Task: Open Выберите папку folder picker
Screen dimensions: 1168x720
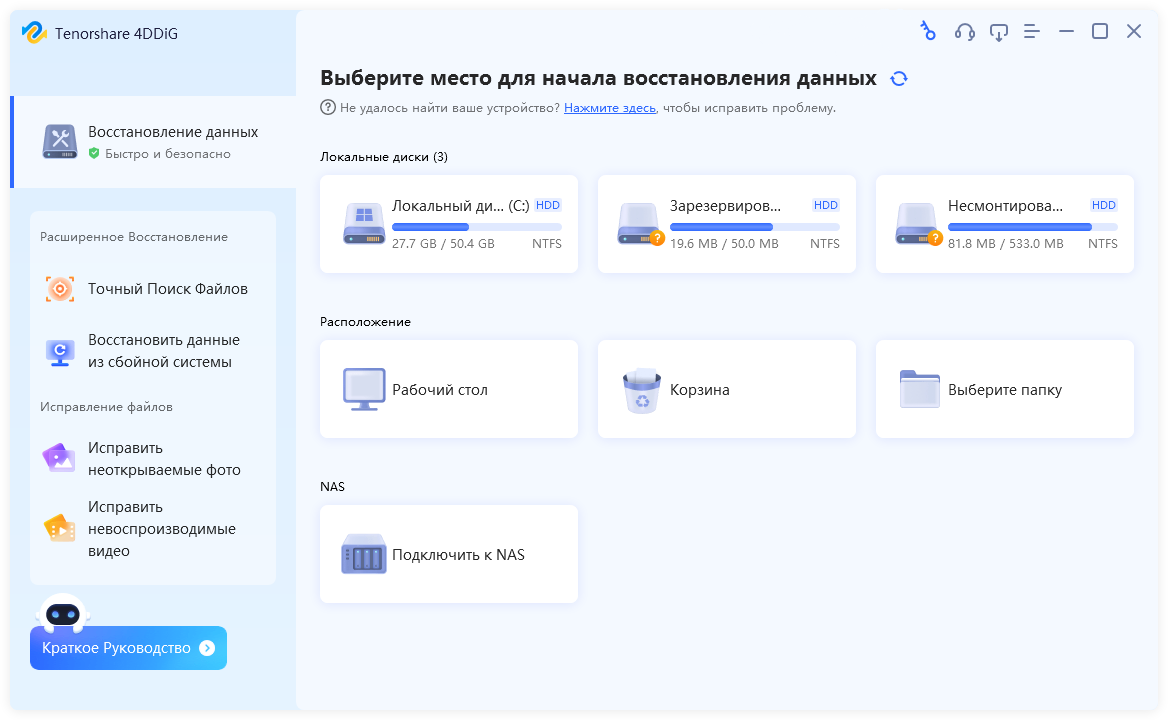Action: click(1004, 389)
